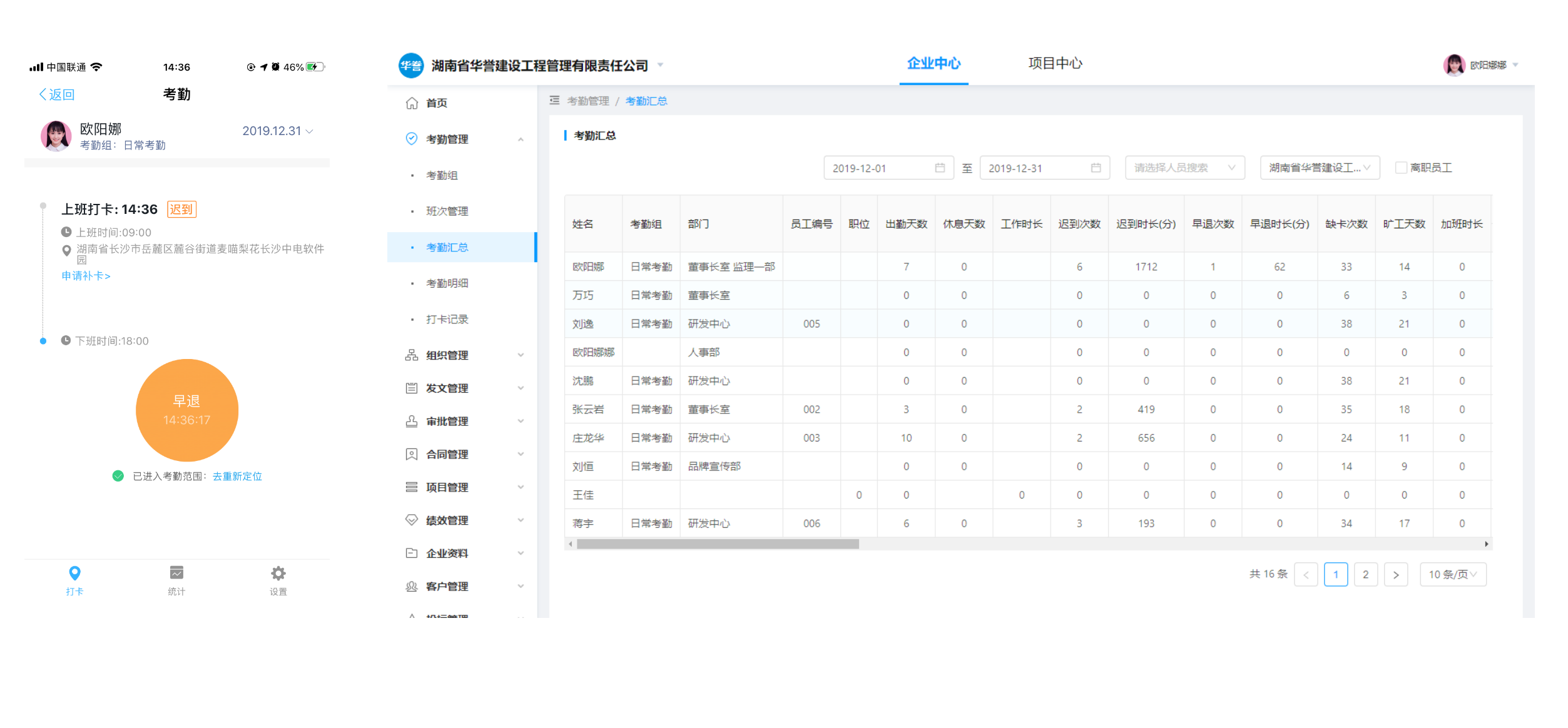Select 考勤明细 in the sidebar menu
1568x728 pixels.
[x=447, y=283]
